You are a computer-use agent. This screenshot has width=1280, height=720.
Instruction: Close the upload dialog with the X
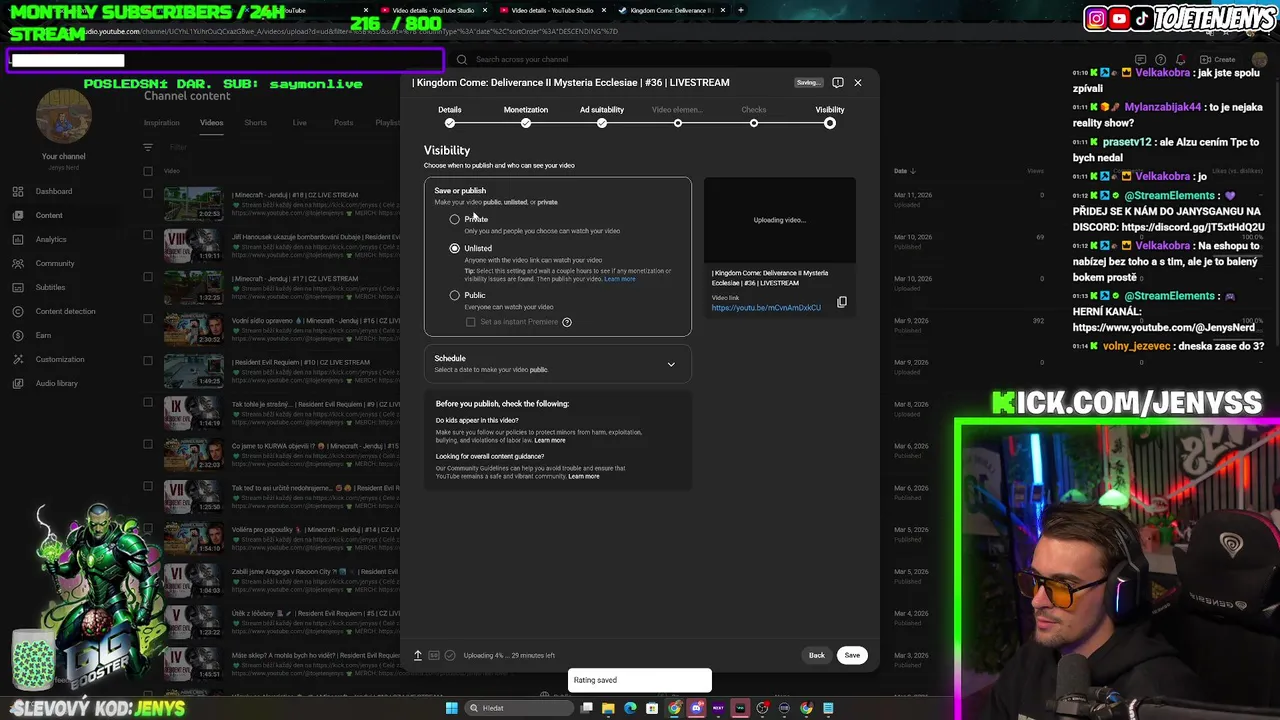[858, 82]
